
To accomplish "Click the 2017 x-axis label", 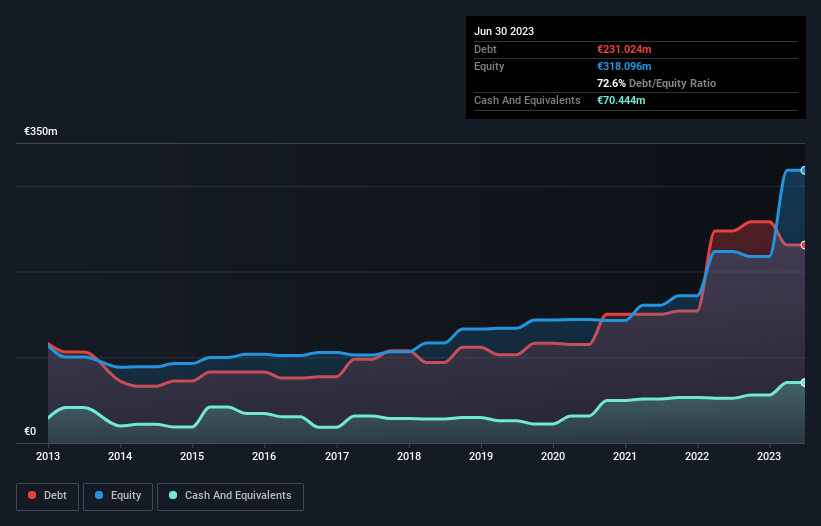I will (x=337, y=456).
